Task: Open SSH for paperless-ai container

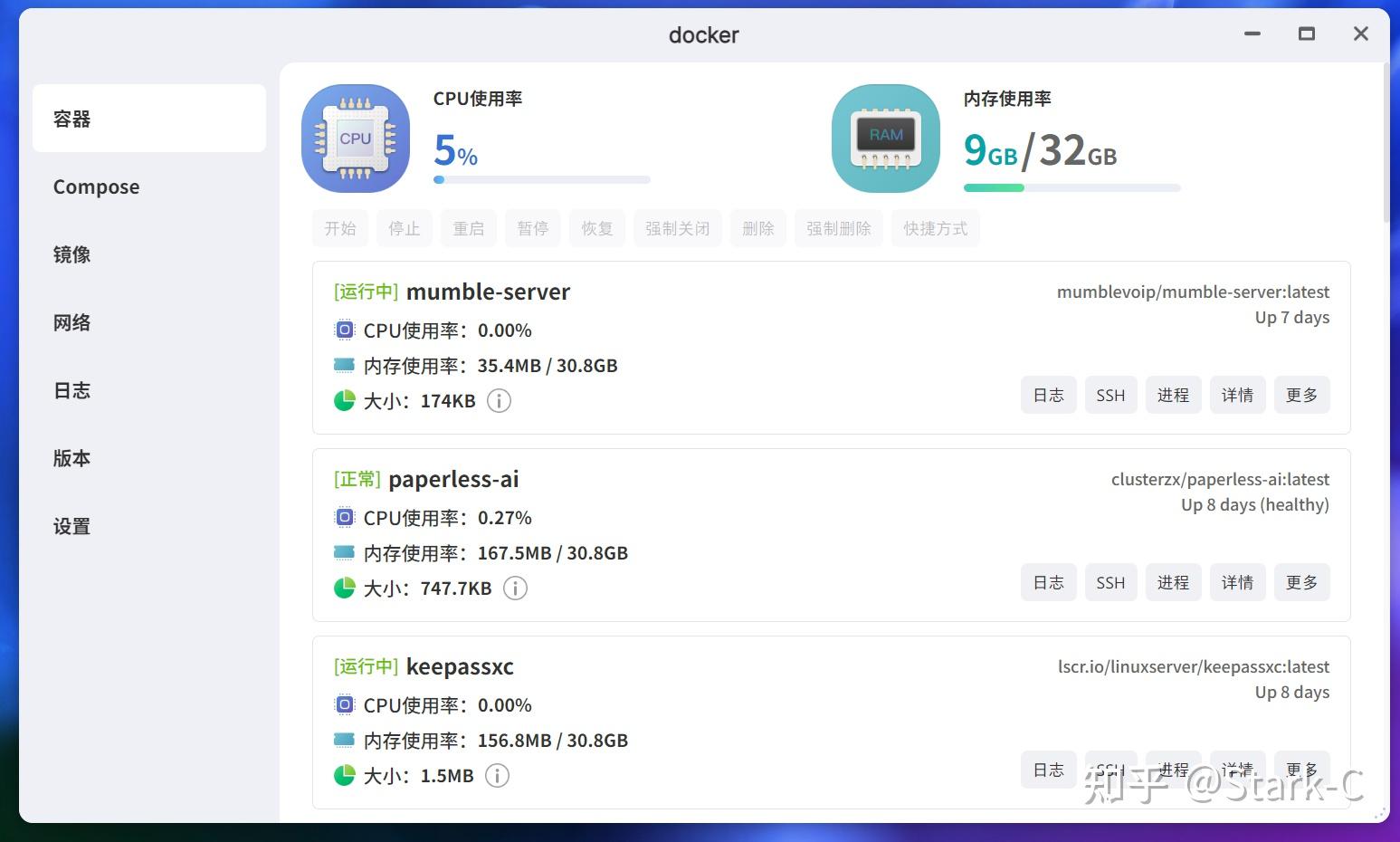Action: click(x=1110, y=582)
